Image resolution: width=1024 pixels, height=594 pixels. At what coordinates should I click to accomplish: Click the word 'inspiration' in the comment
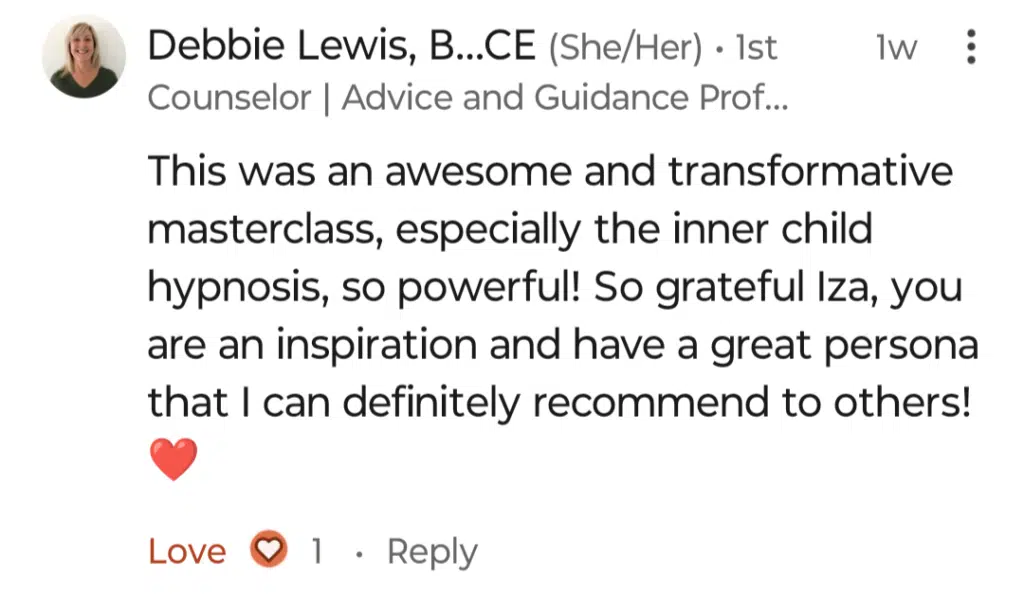(x=377, y=345)
